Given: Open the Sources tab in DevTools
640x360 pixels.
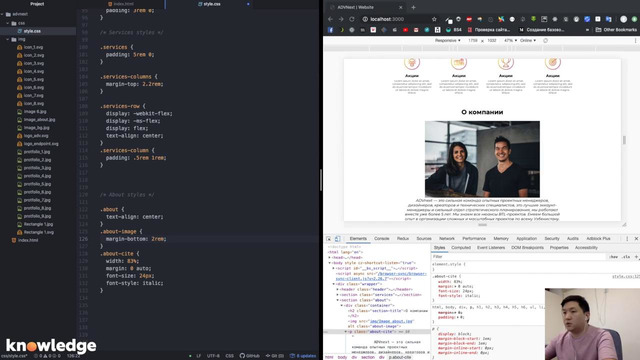Looking at the screenshot, I should [424, 239].
